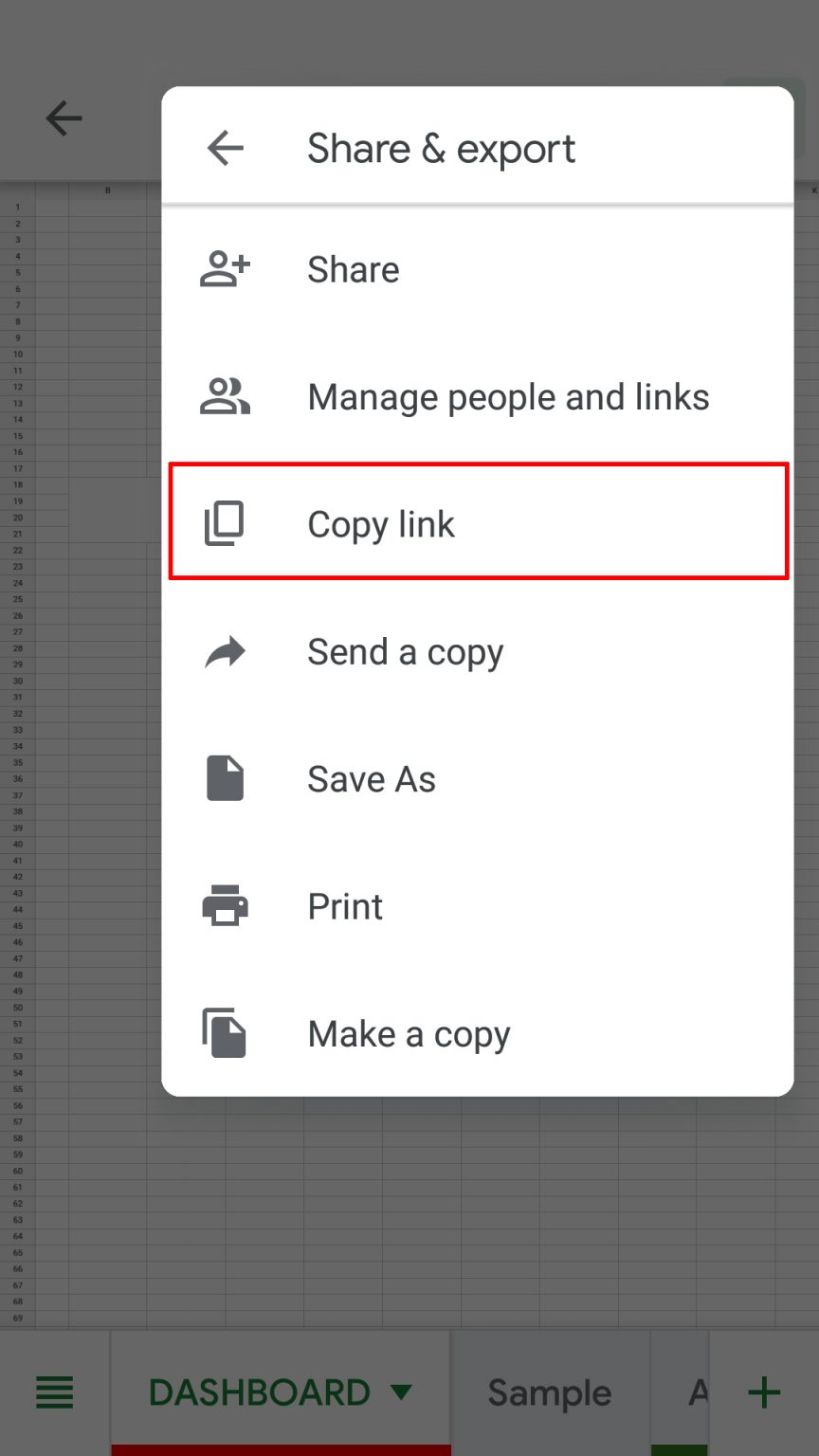Open the sheet list hamburger icon
819x1456 pixels.
click(54, 1392)
